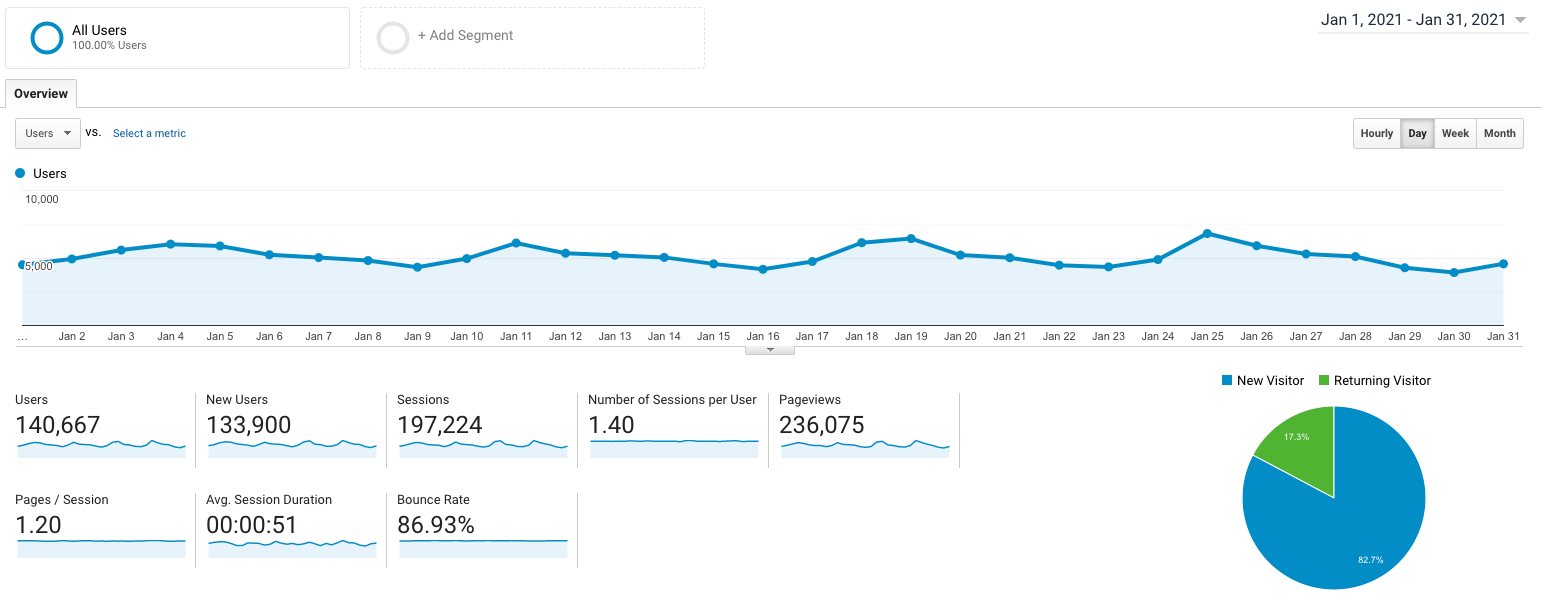Click the All Users segment circle icon
This screenshot has height=600, width=1542.
click(46, 36)
